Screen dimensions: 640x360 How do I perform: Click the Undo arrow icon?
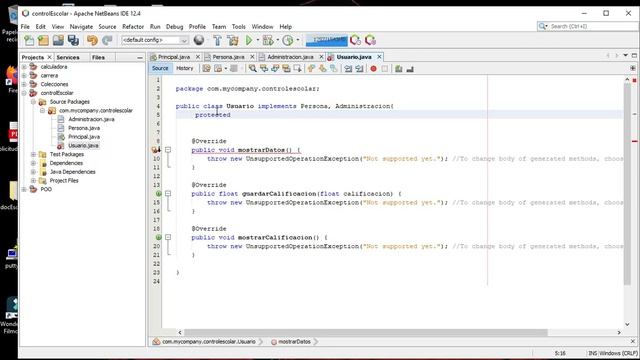tap(92, 40)
